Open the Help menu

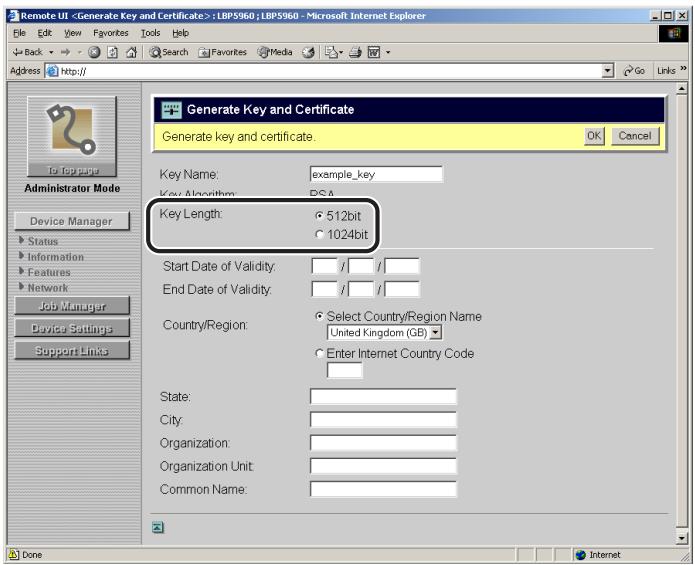[180, 33]
